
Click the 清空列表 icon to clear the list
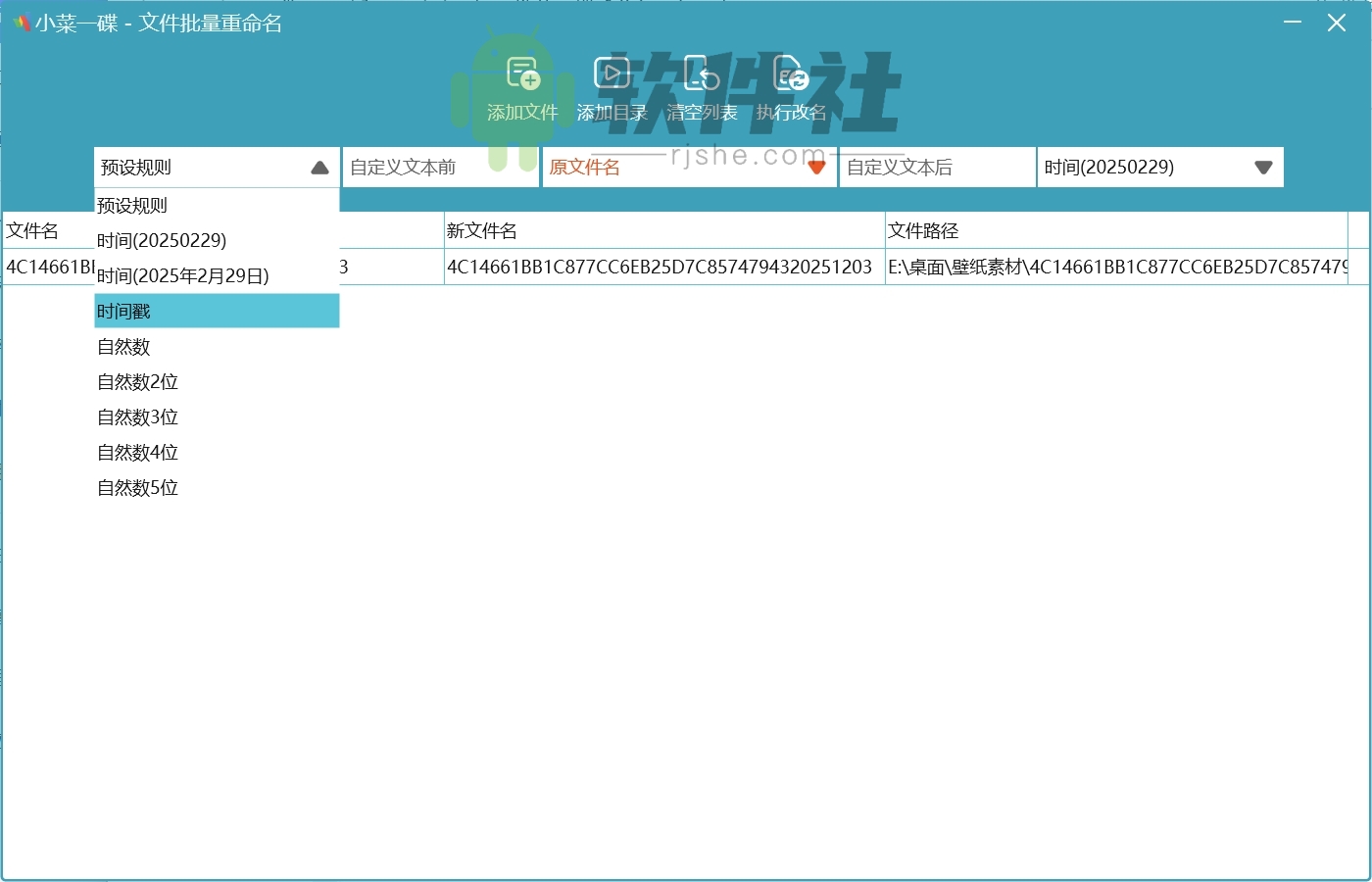(702, 83)
